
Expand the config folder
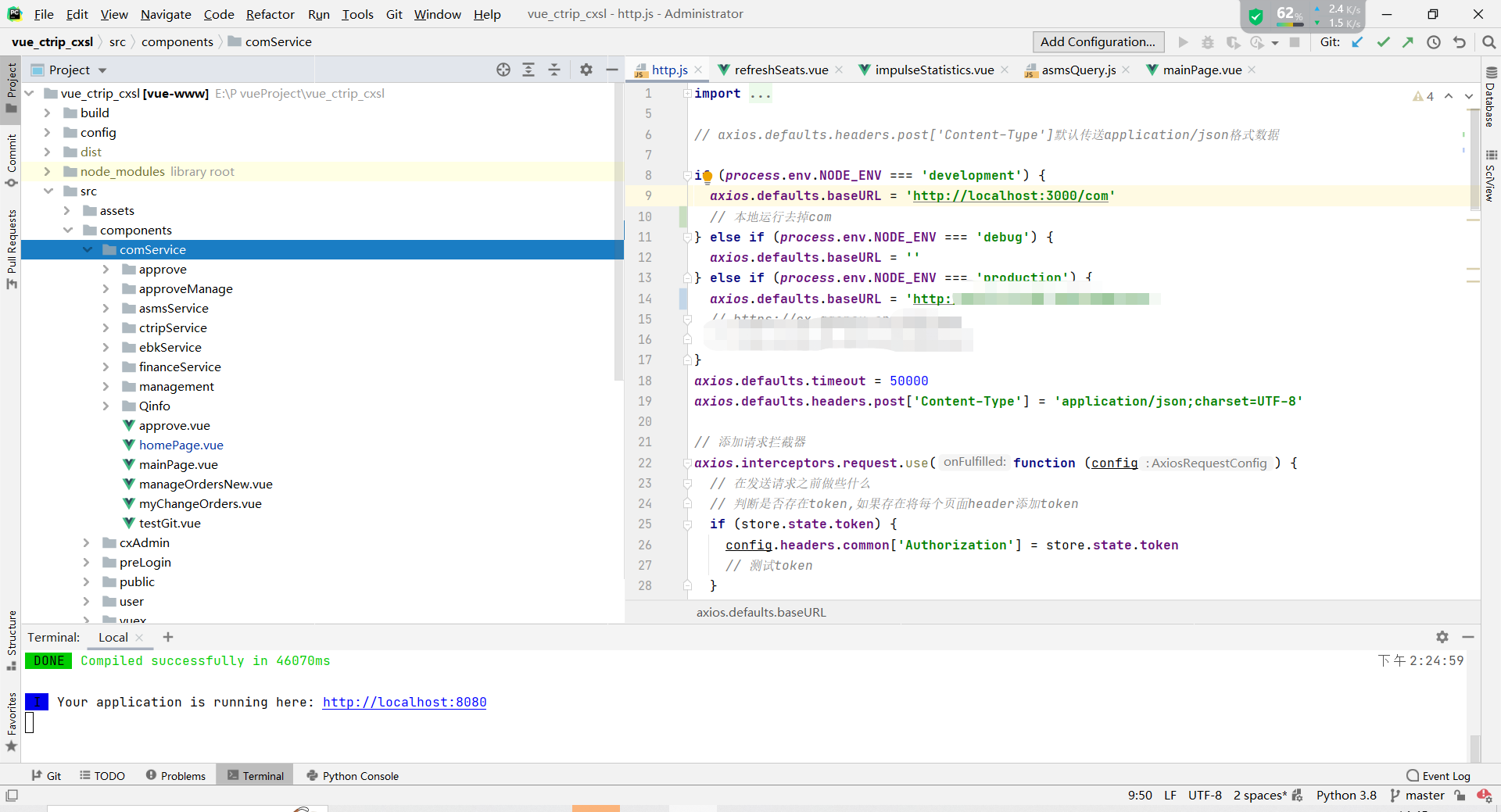click(47, 133)
